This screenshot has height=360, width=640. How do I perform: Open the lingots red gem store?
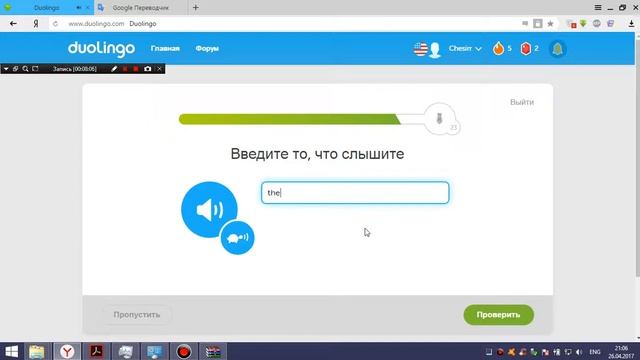526,49
